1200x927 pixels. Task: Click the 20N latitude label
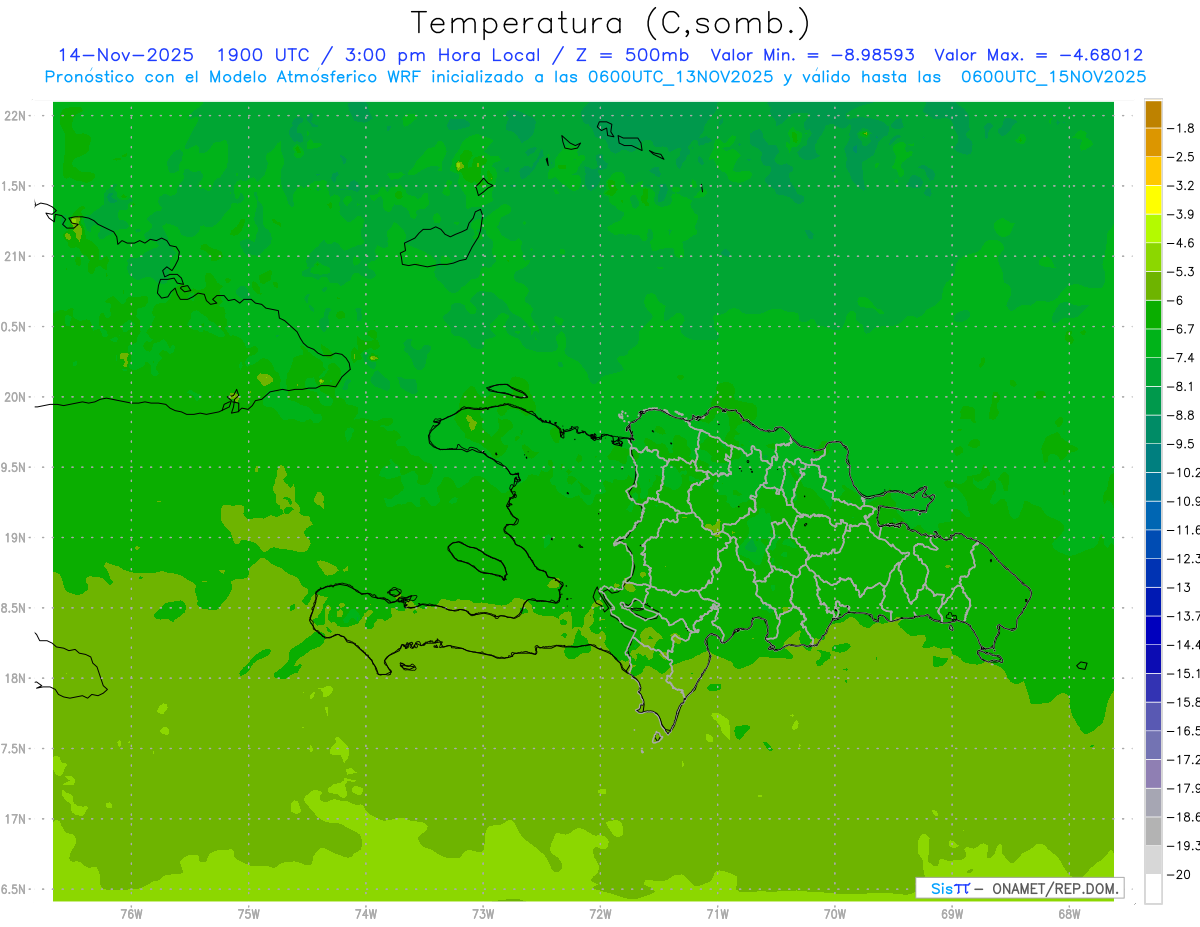pos(16,397)
